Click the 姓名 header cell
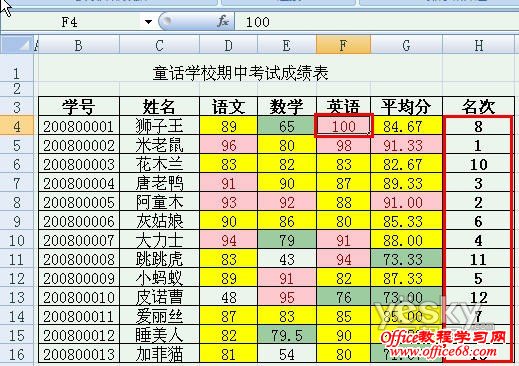519x366 pixels. (159, 106)
